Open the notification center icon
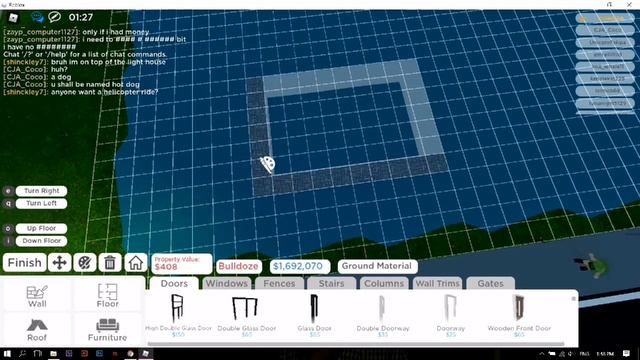Image resolution: width=640 pixels, height=360 pixels. coord(626,353)
